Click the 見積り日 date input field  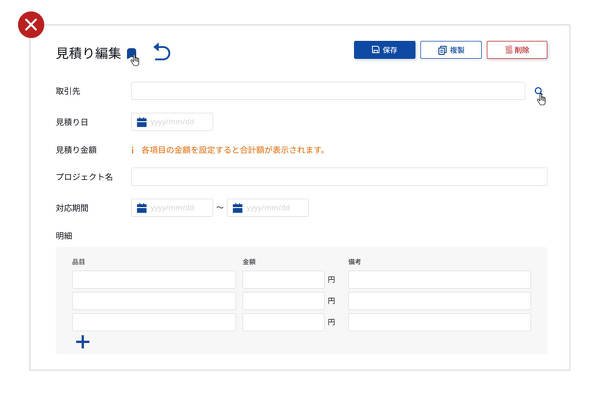coord(172,122)
